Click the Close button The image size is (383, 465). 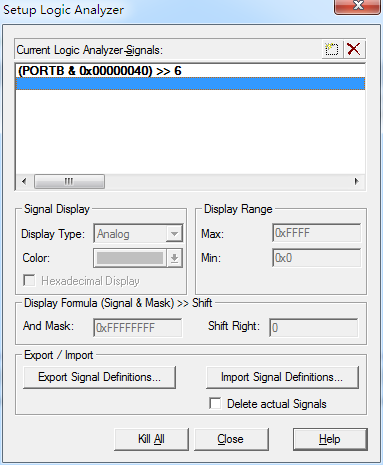tap(231, 439)
